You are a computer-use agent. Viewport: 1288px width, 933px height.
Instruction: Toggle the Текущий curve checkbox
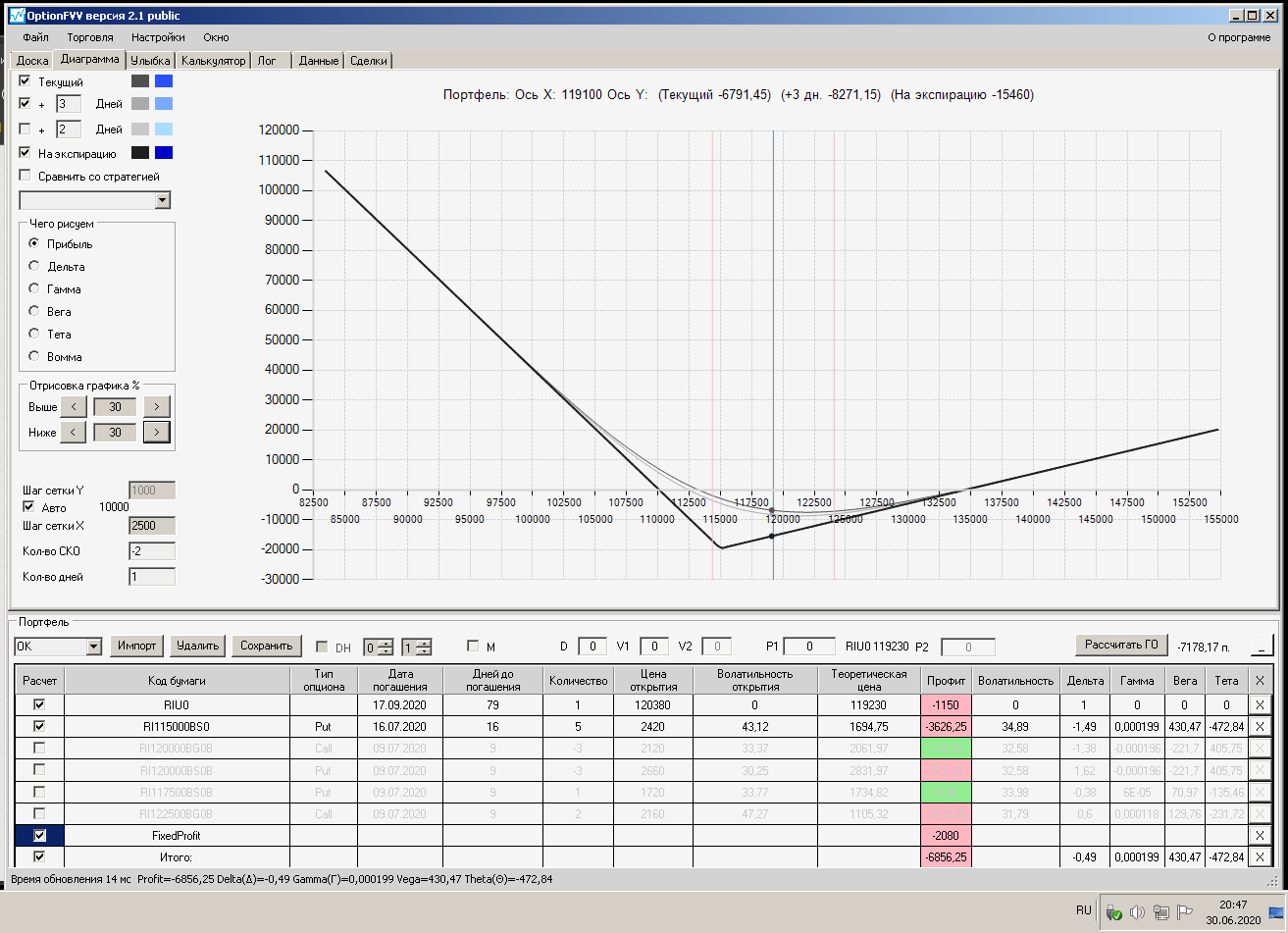tap(26, 81)
